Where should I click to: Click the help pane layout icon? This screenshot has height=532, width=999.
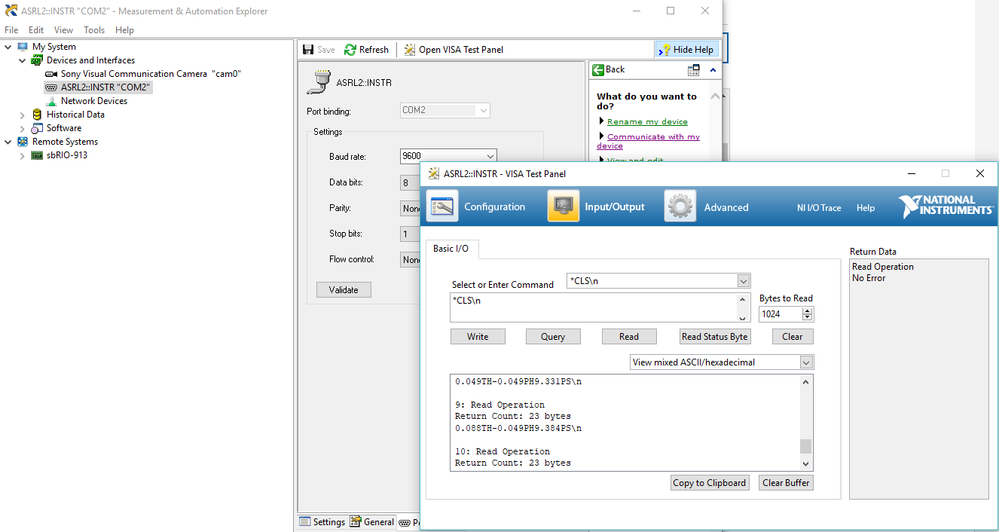tap(694, 70)
